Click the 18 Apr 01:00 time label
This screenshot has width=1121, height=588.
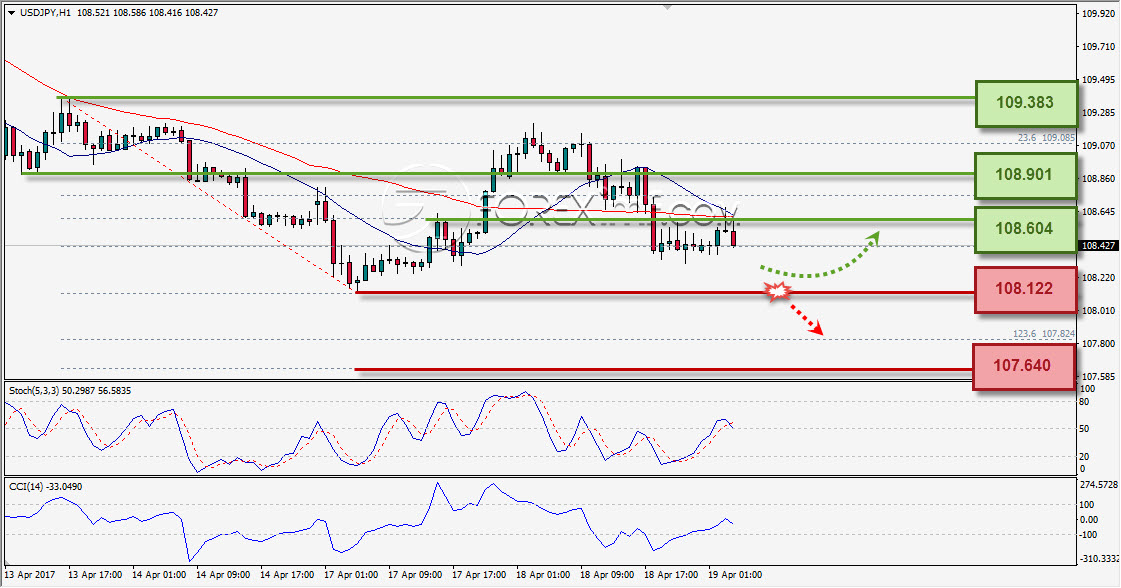coord(543,575)
